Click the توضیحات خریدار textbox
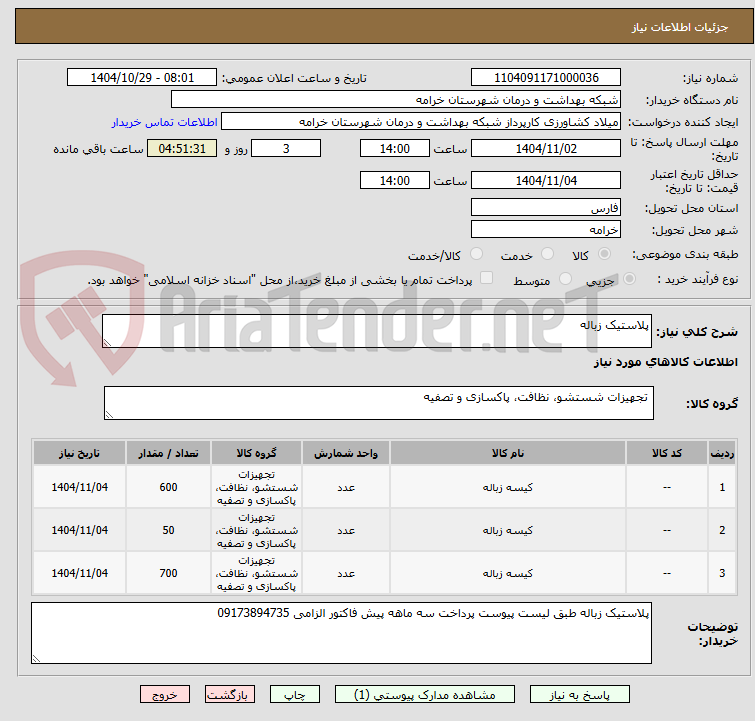755x721 pixels. pos(341,633)
